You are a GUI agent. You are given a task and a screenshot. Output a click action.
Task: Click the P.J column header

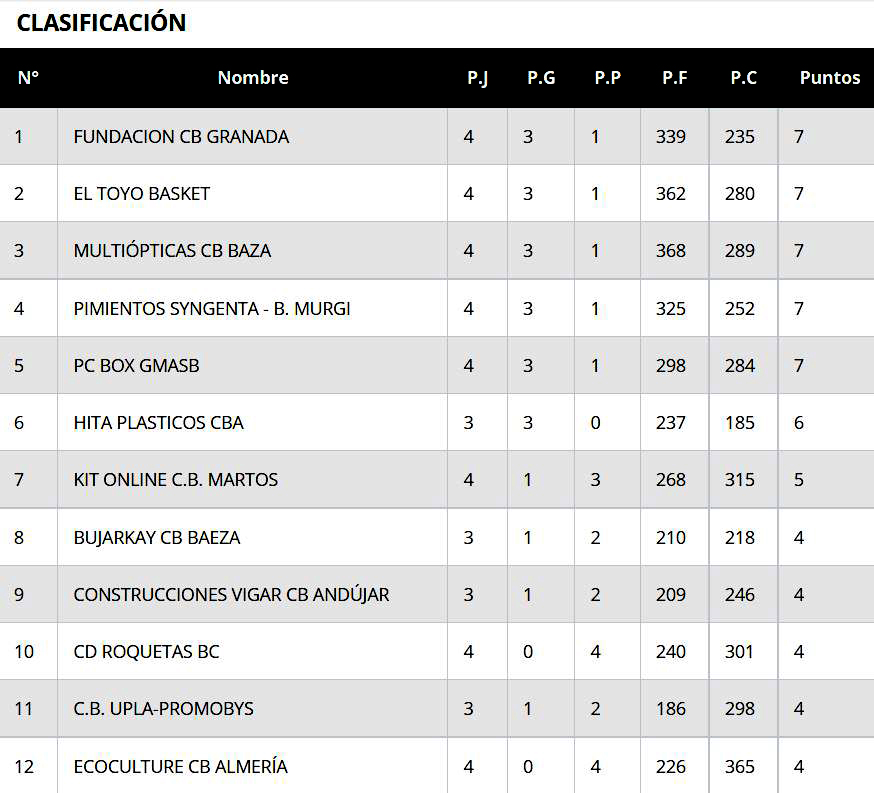[477, 78]
